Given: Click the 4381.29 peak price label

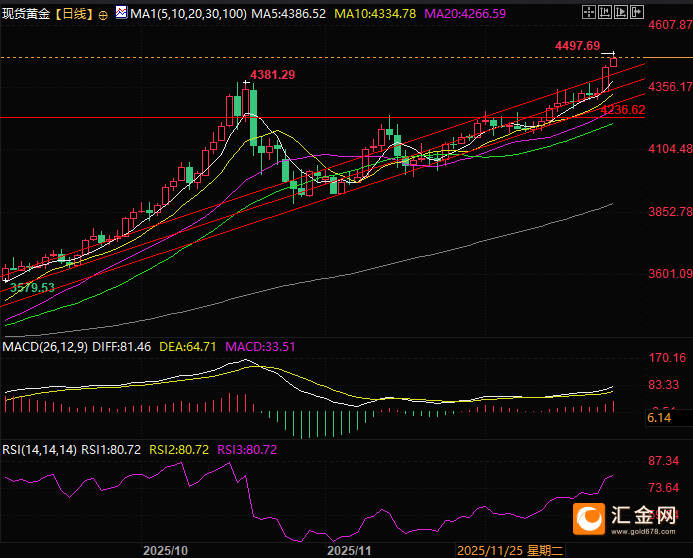Looking at the screenshot, I should coord(273,75).
